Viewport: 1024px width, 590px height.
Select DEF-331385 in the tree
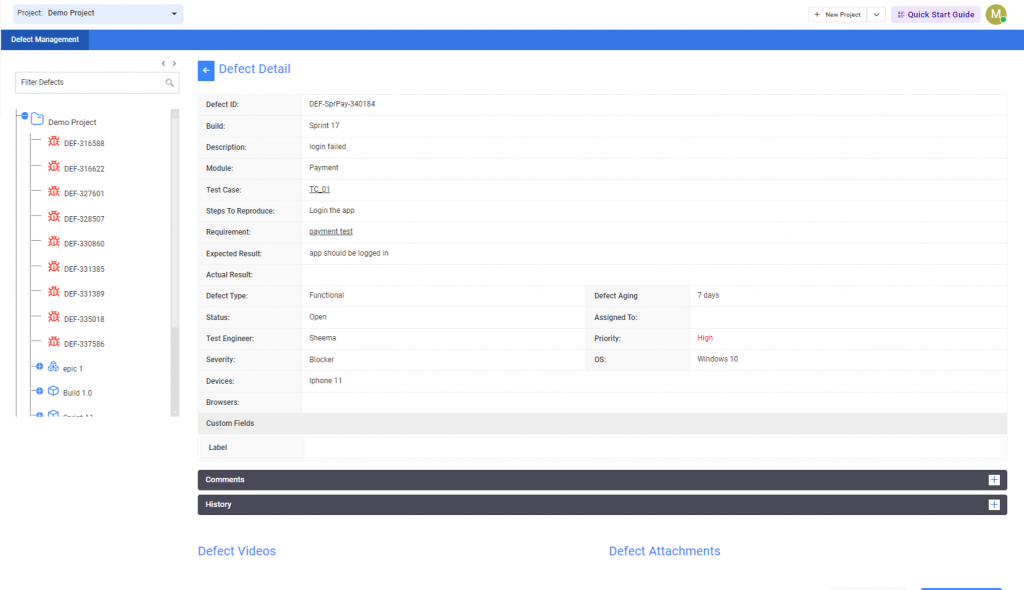(x=84, y=269)
